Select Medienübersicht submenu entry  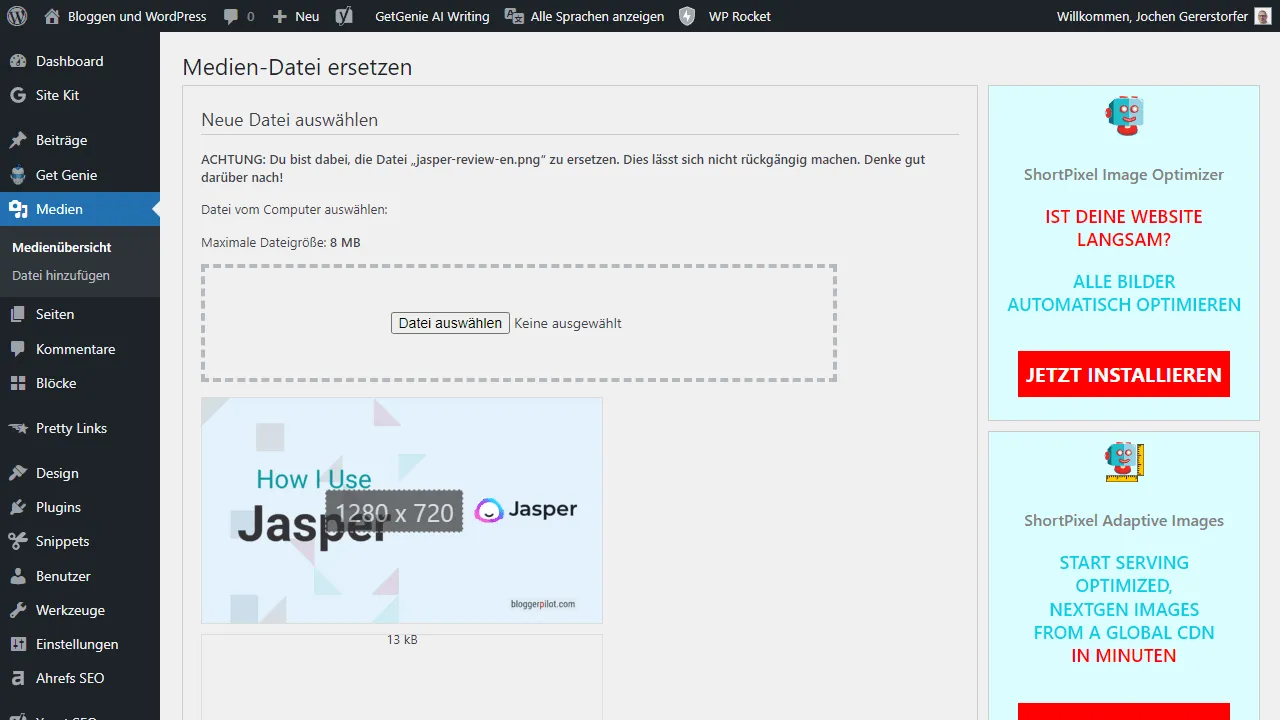tap(62, 247)
